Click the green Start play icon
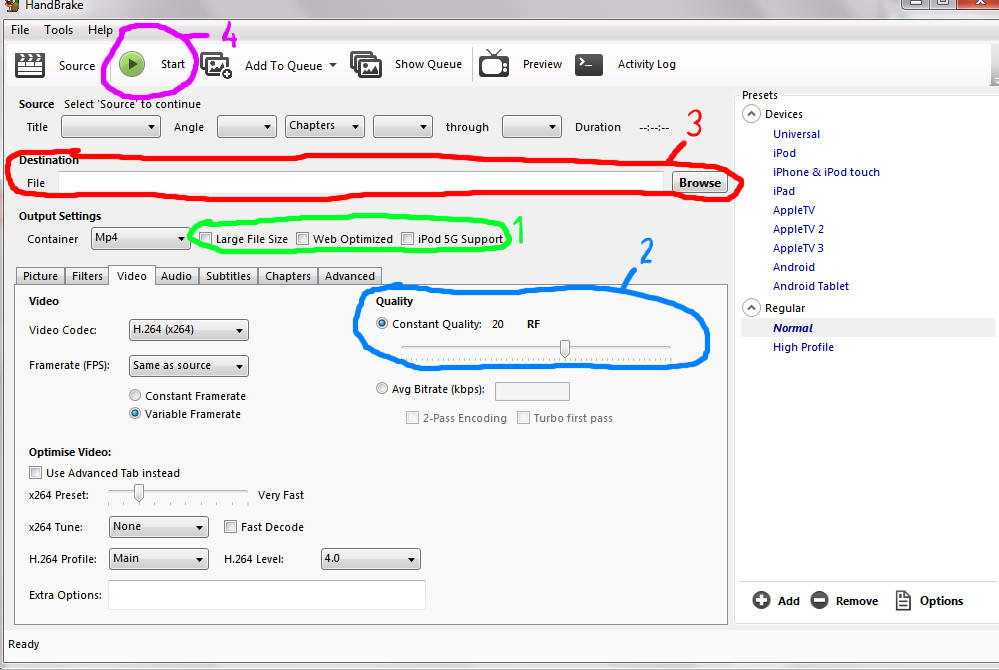The height and width of the screenshot is (670, 999). 132,64
